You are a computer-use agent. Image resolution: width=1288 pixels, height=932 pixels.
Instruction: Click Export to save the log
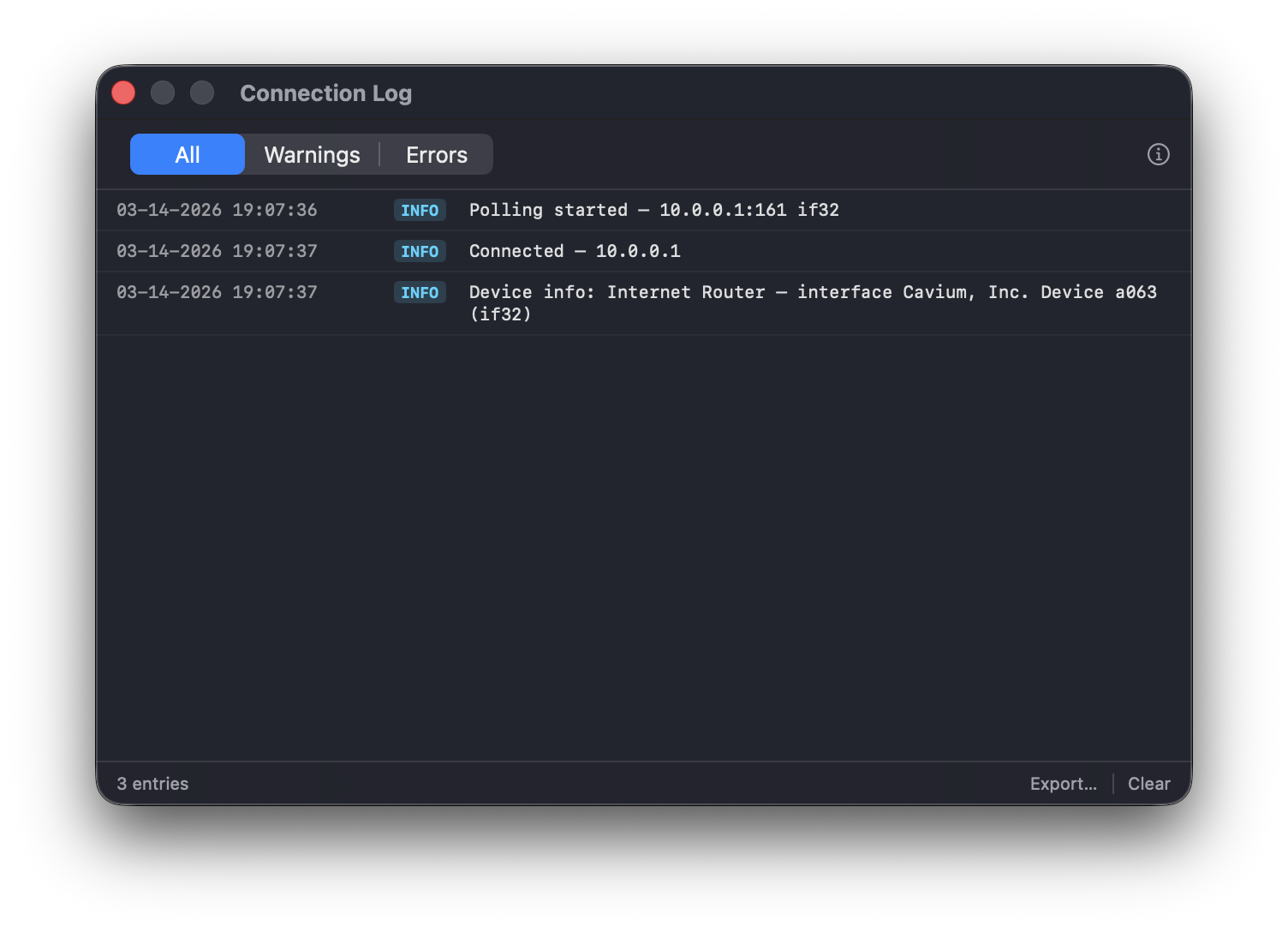(x=1063, y=783)
